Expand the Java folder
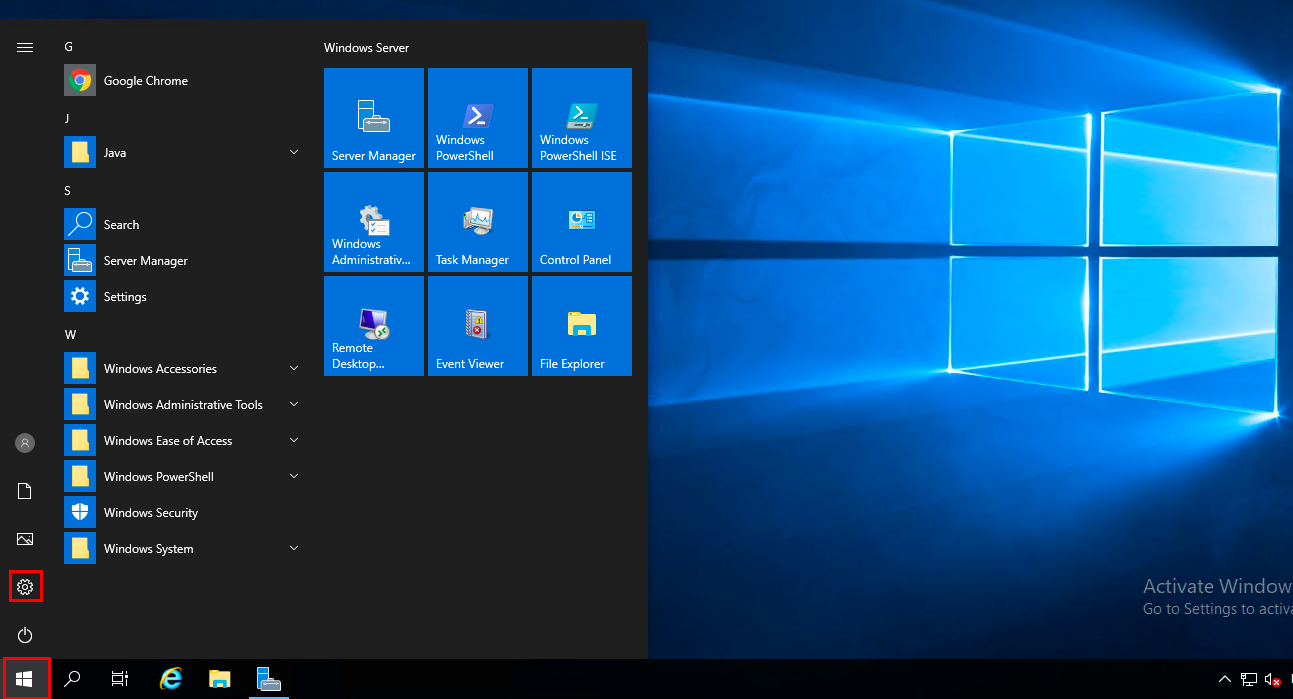This screenshot has height=699, width=1293. click(x=184, y=153)
